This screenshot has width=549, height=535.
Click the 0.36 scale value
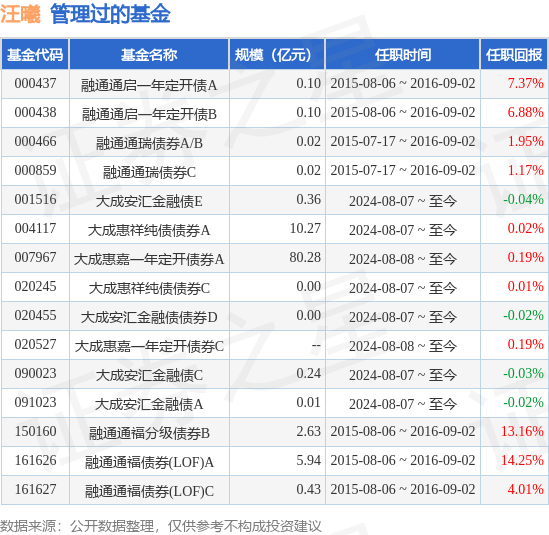308,200
